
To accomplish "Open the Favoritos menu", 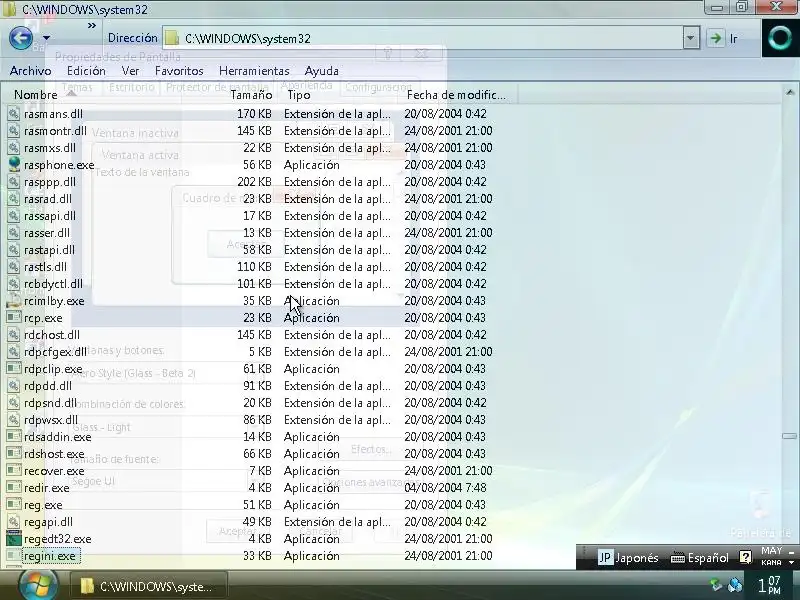I will [179, 71].
